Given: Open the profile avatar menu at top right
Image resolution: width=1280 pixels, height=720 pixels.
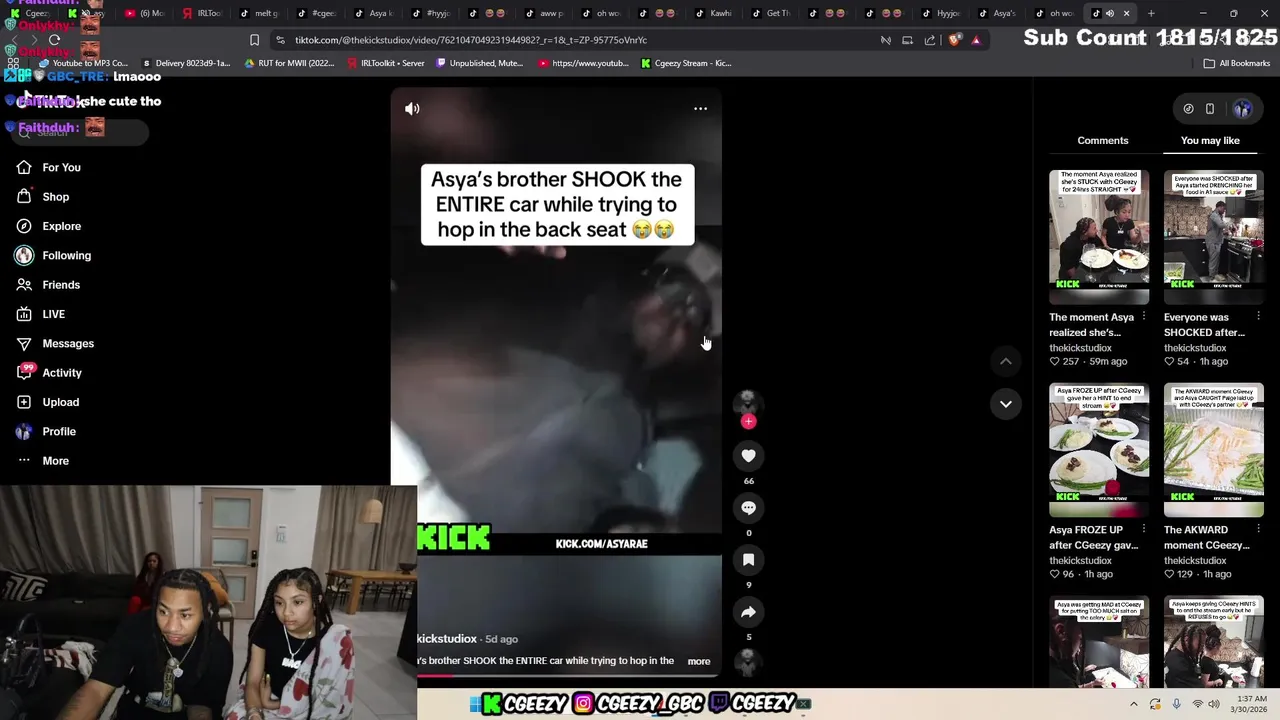Looking at the screenshot, I should coord(1242,109).
